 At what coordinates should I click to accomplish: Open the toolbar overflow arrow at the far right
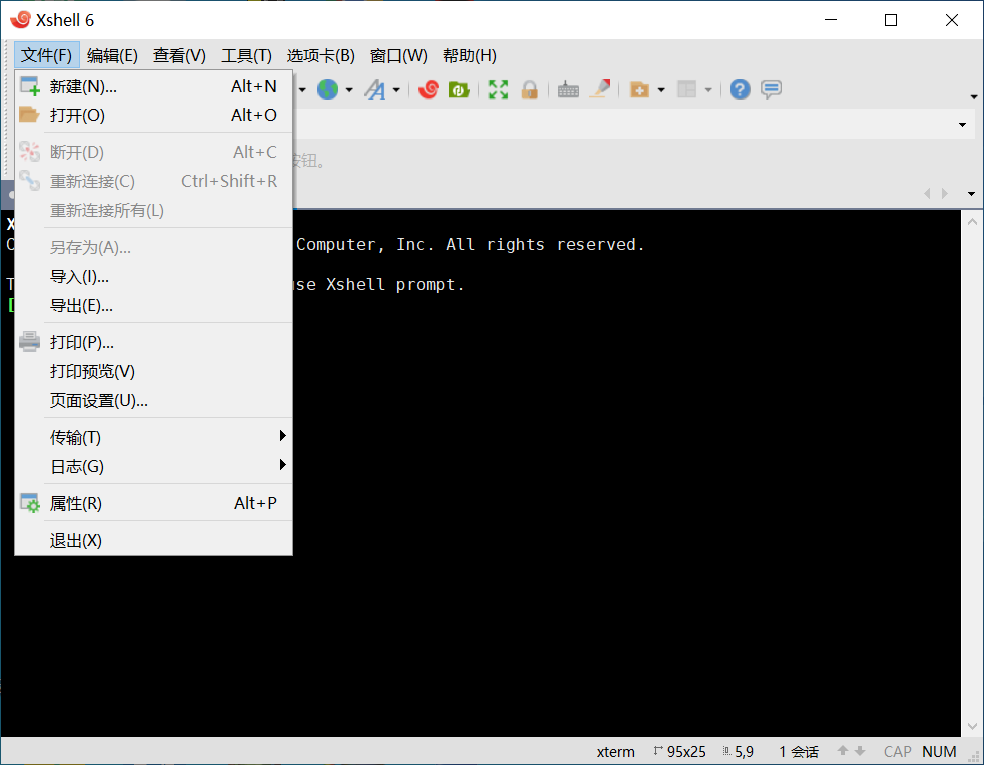click(x=974, y=97)
